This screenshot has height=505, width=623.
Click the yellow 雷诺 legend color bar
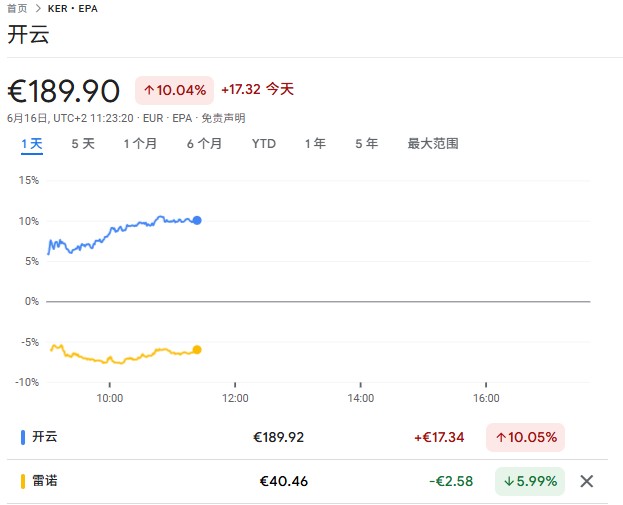(23, 482)
